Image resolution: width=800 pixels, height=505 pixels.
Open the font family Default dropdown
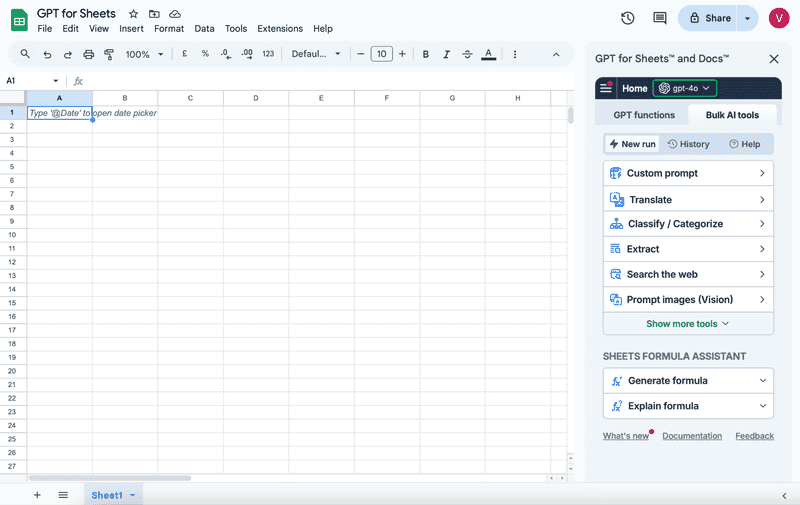pyautogui.click(x=316, y=54)
